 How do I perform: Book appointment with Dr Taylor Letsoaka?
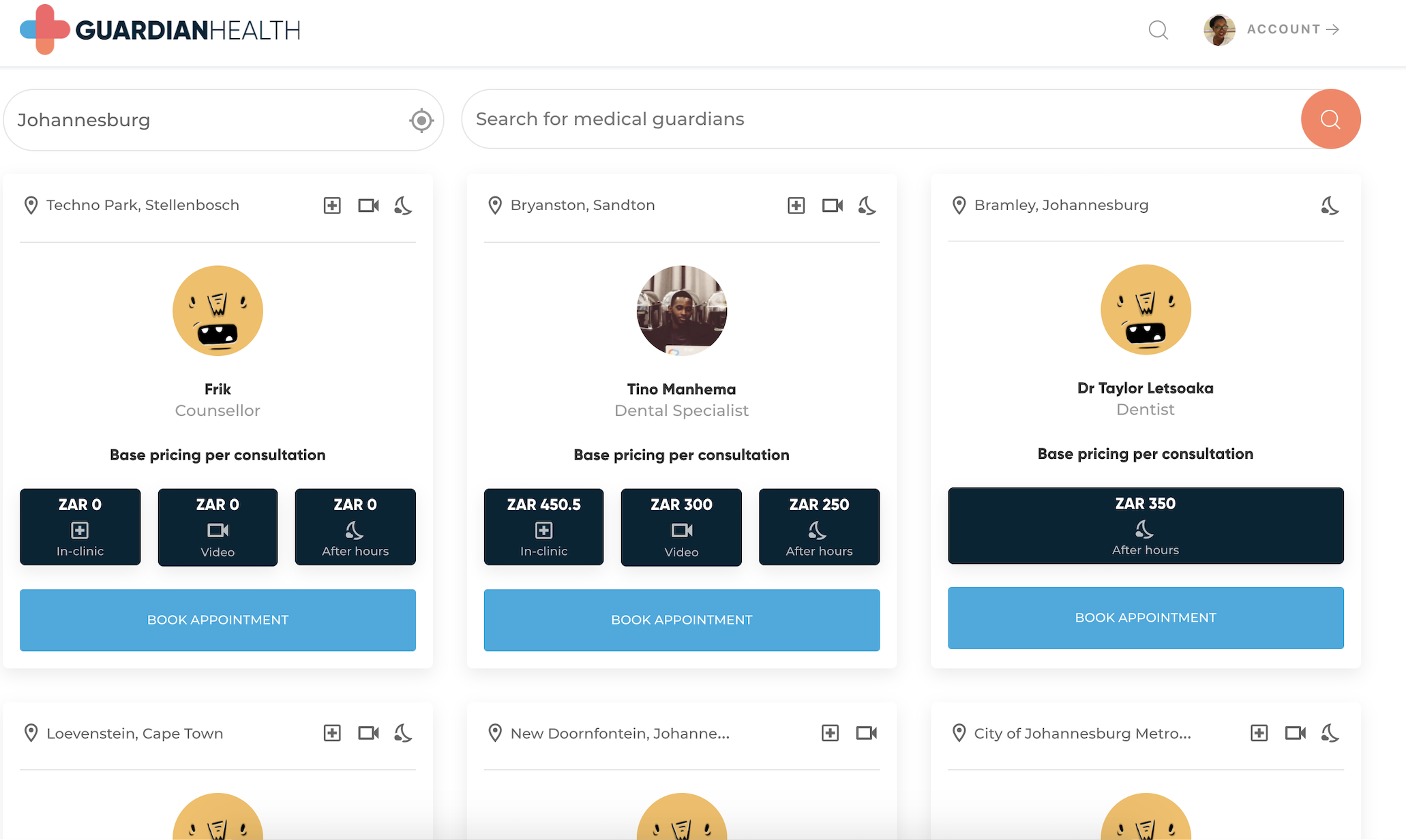pyautogui.click(x=1146, y=618)
